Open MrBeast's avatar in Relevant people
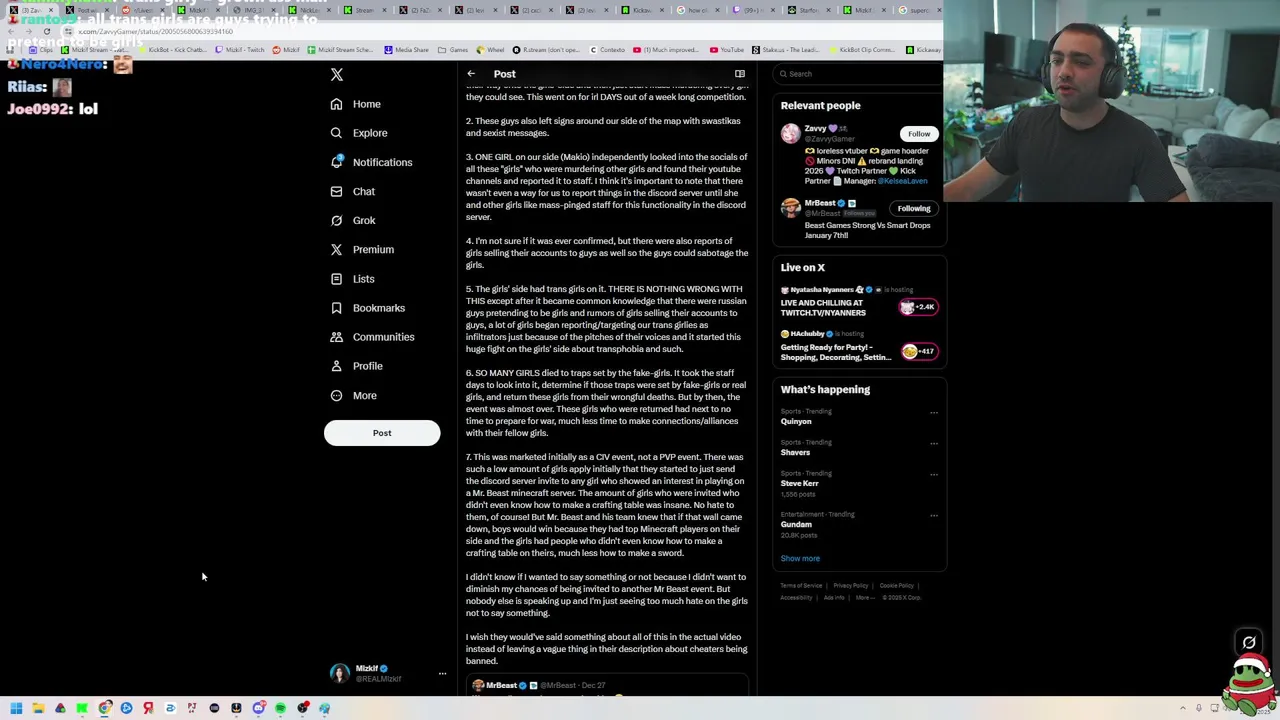The height and width of the screenshot is (720, 1280). pyautogui.click(x=791, y=208)
